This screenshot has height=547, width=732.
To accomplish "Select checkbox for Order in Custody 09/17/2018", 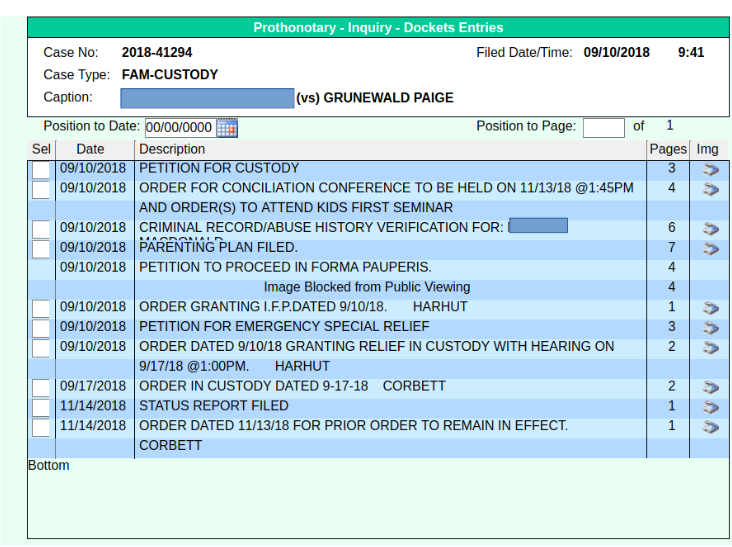I will 40,388.
